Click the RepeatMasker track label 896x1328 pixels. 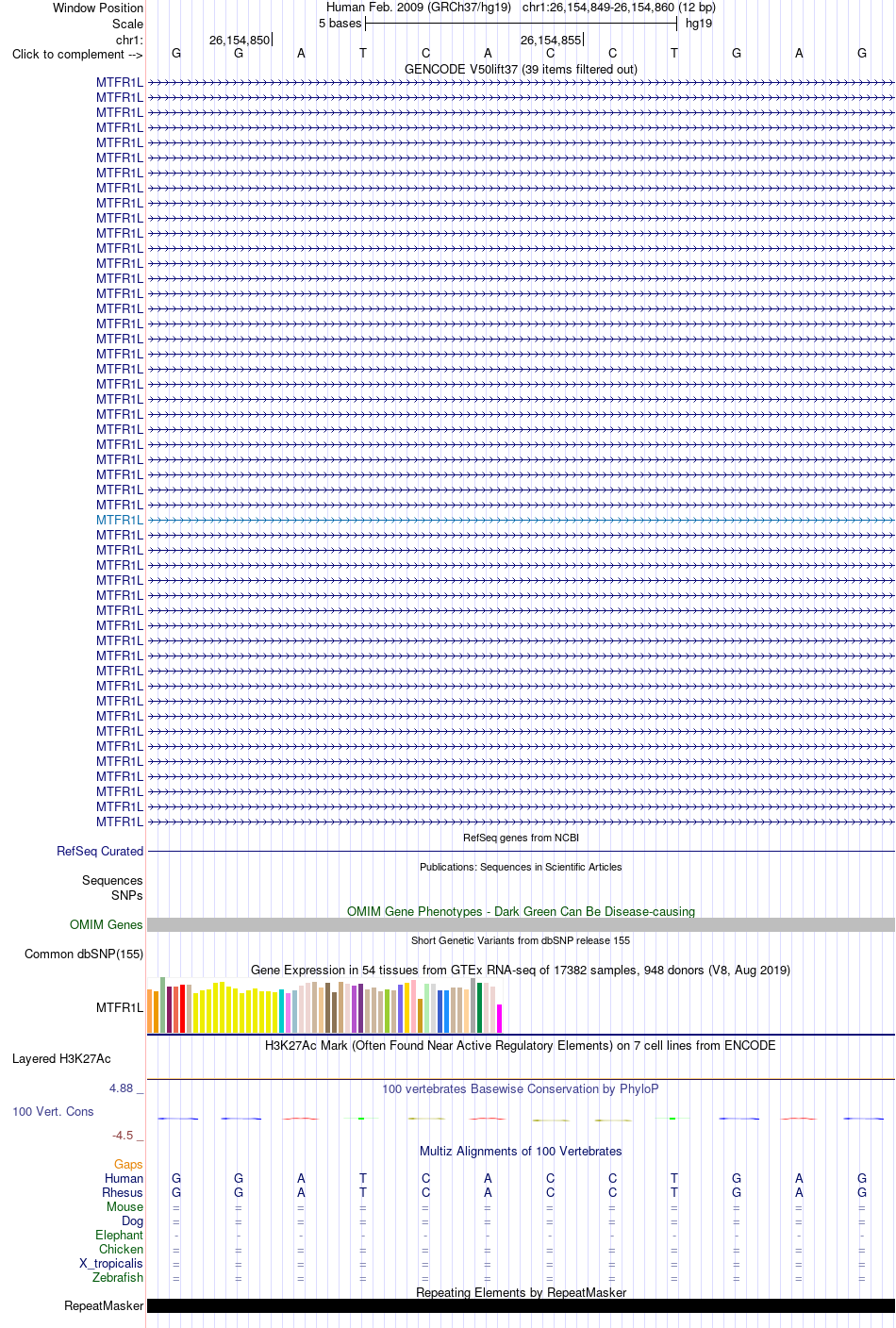104,1305
